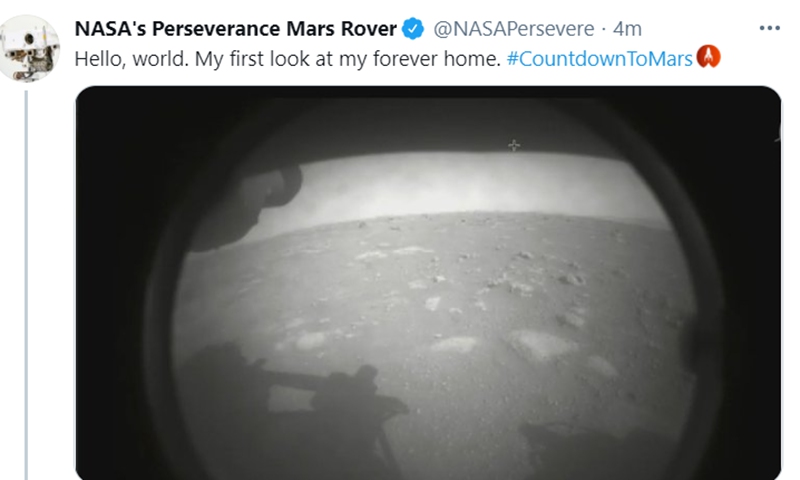Click the NASA's Perseverance Mars Rover display name
This screenshot has width=800, height=480.
[236, 29]
